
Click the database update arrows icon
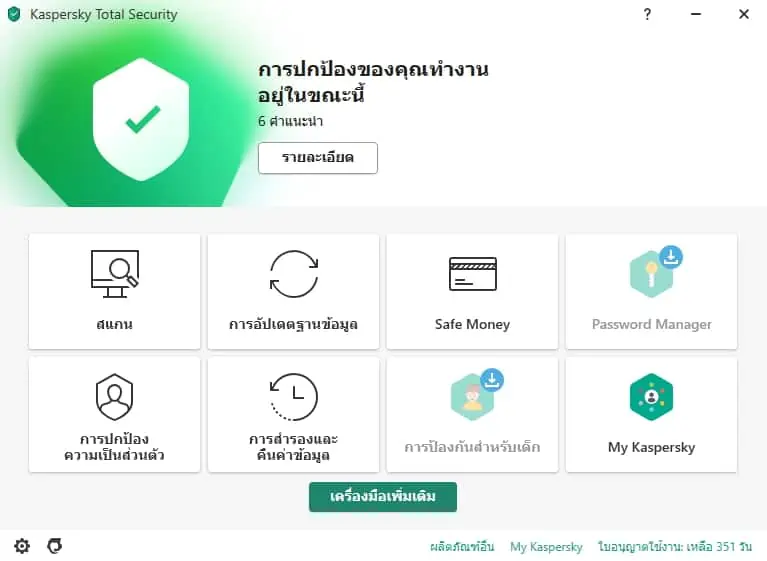pyautogui.click(x=294, y=274)
